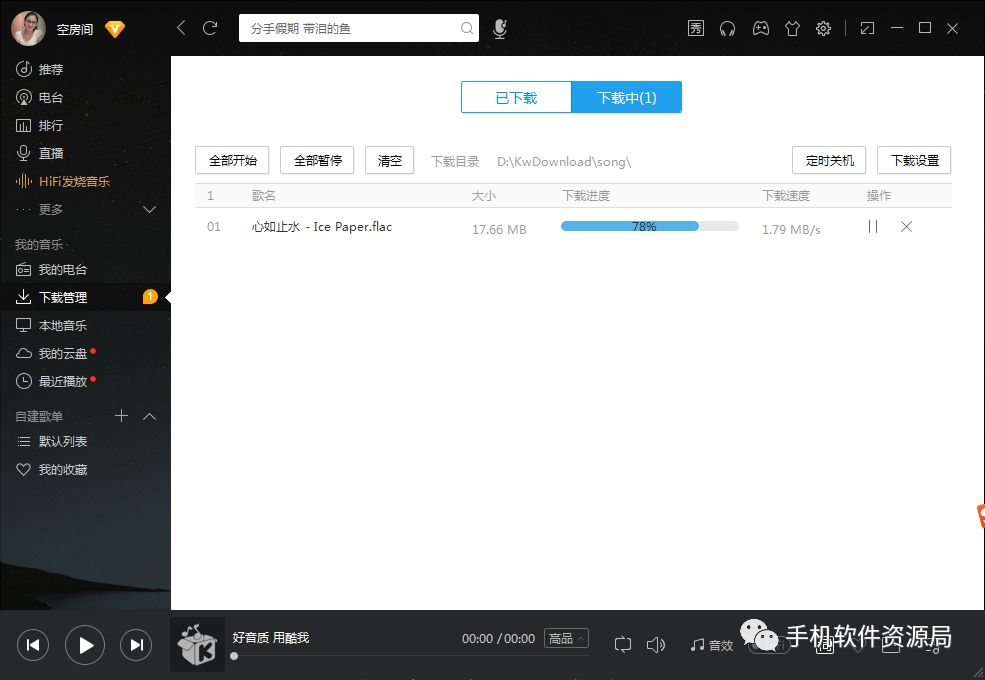
Task: Click the volume speaker icon
Action: (655, 645)
